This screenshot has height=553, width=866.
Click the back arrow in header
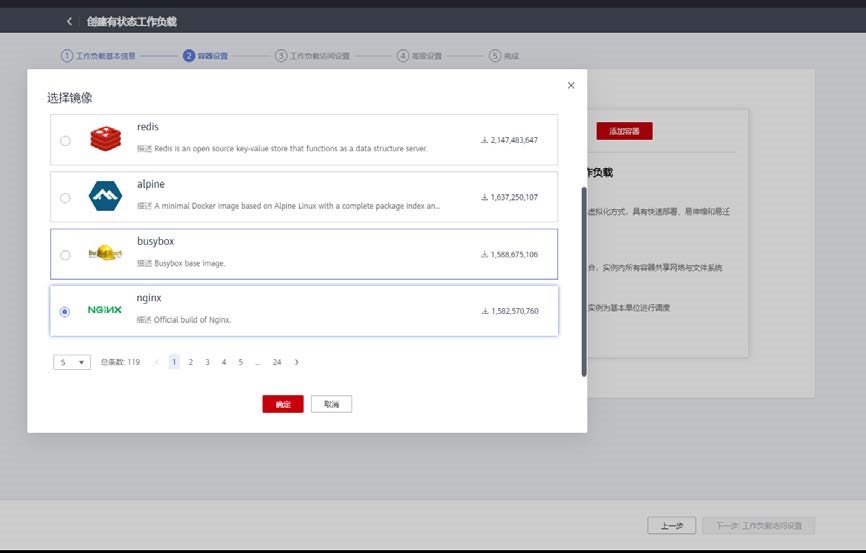[69, 22]
